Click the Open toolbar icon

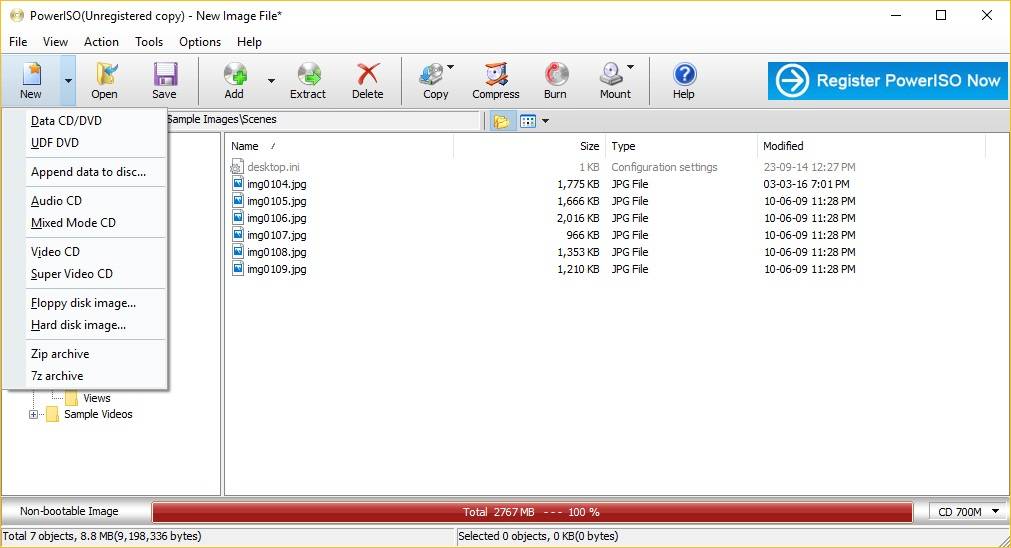pos(106,74)
